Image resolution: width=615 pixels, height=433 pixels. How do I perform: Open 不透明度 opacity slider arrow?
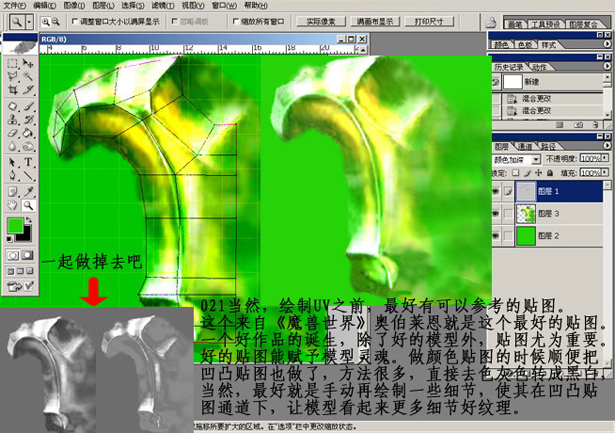(x=605, y=158)
